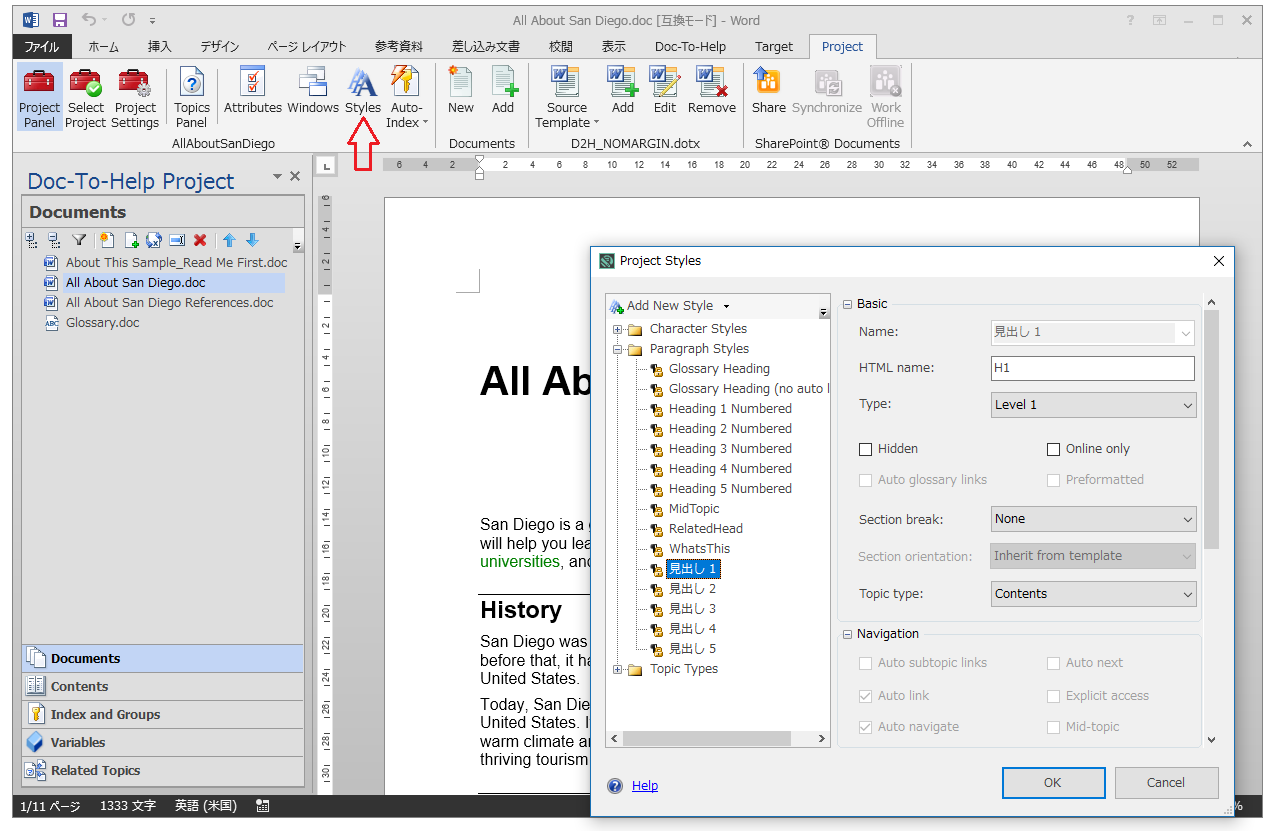Toggle the Auto navigate checkbox

[x=866, y=727]
